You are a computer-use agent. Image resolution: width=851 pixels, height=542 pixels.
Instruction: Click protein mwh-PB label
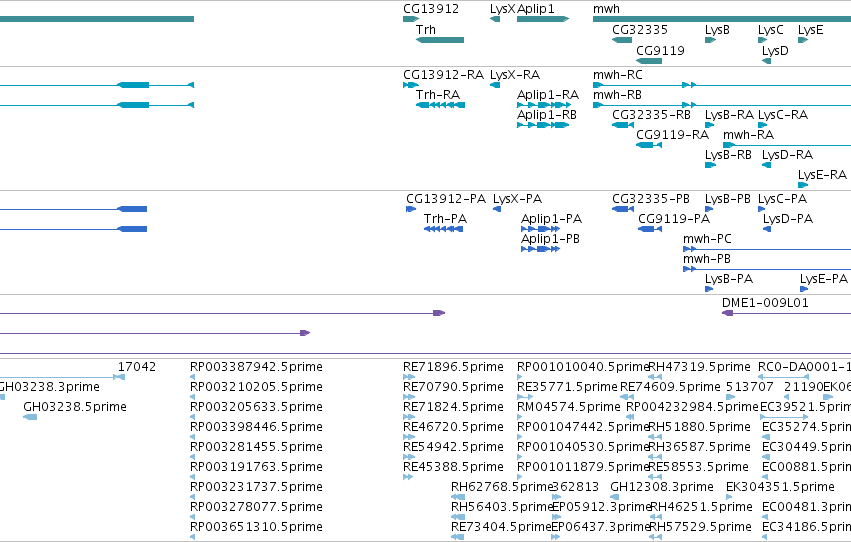coord(707,259)
